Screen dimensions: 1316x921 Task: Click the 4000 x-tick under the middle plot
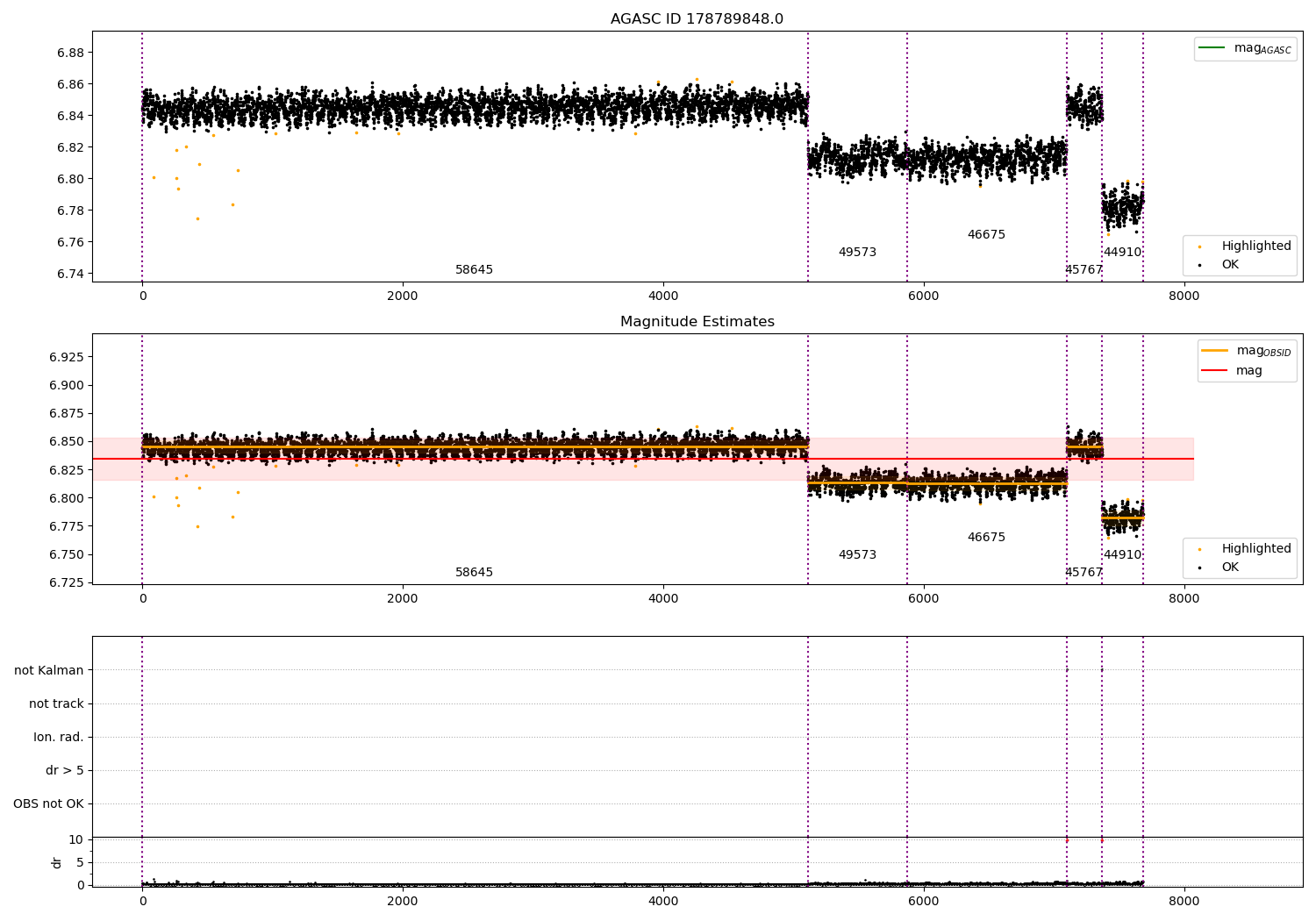(663, 599)
